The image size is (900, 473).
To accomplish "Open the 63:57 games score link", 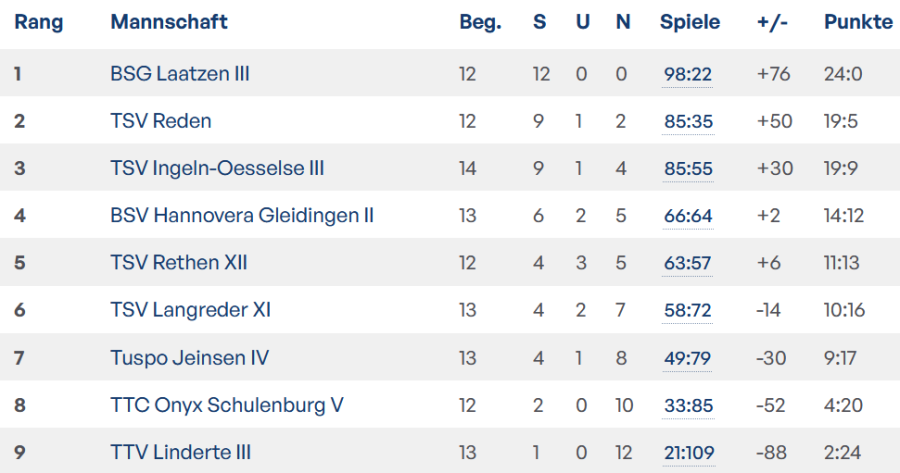I will pyautogui.click(x=688, y=264).
